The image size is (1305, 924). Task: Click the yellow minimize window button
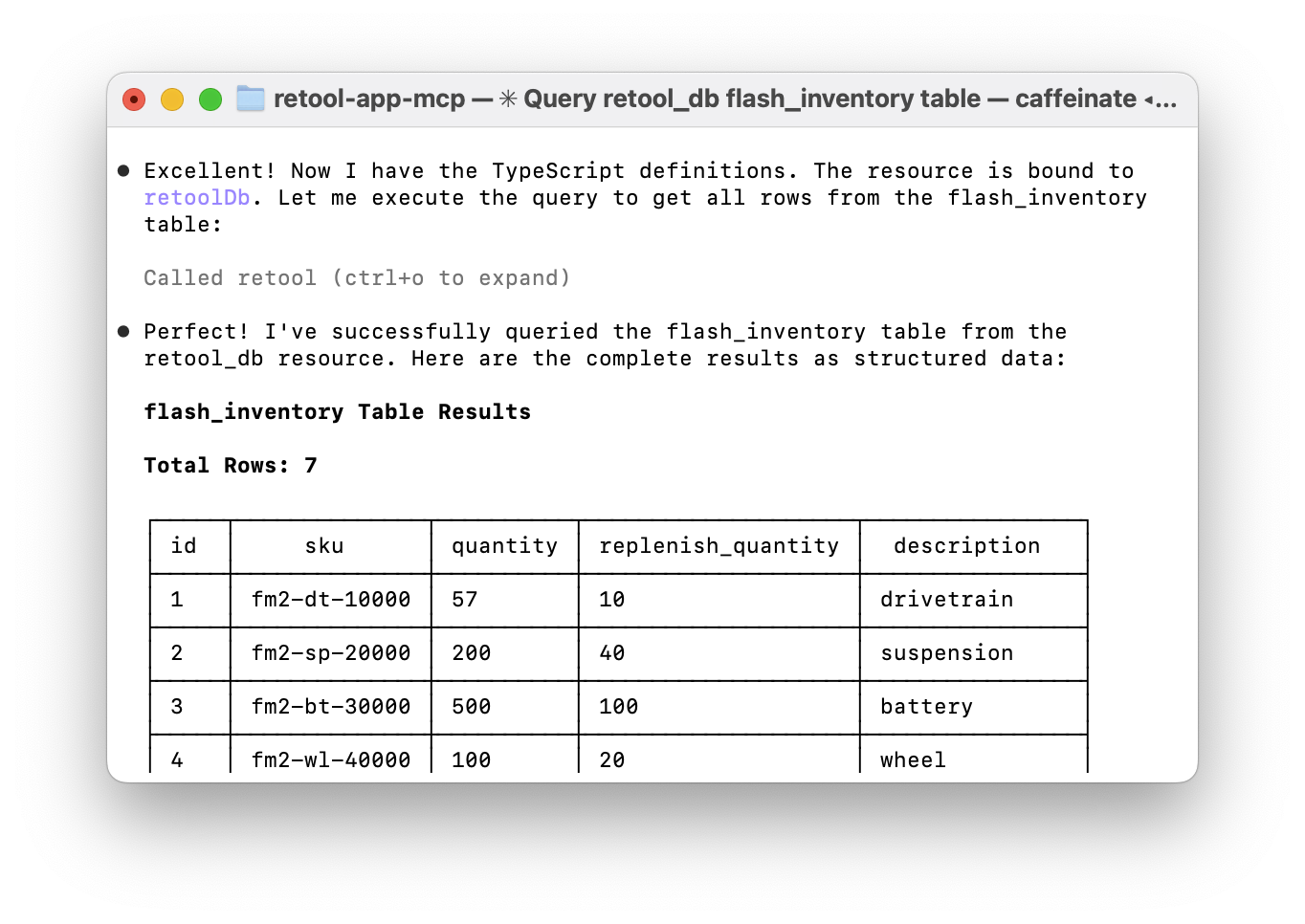[172, 99]
